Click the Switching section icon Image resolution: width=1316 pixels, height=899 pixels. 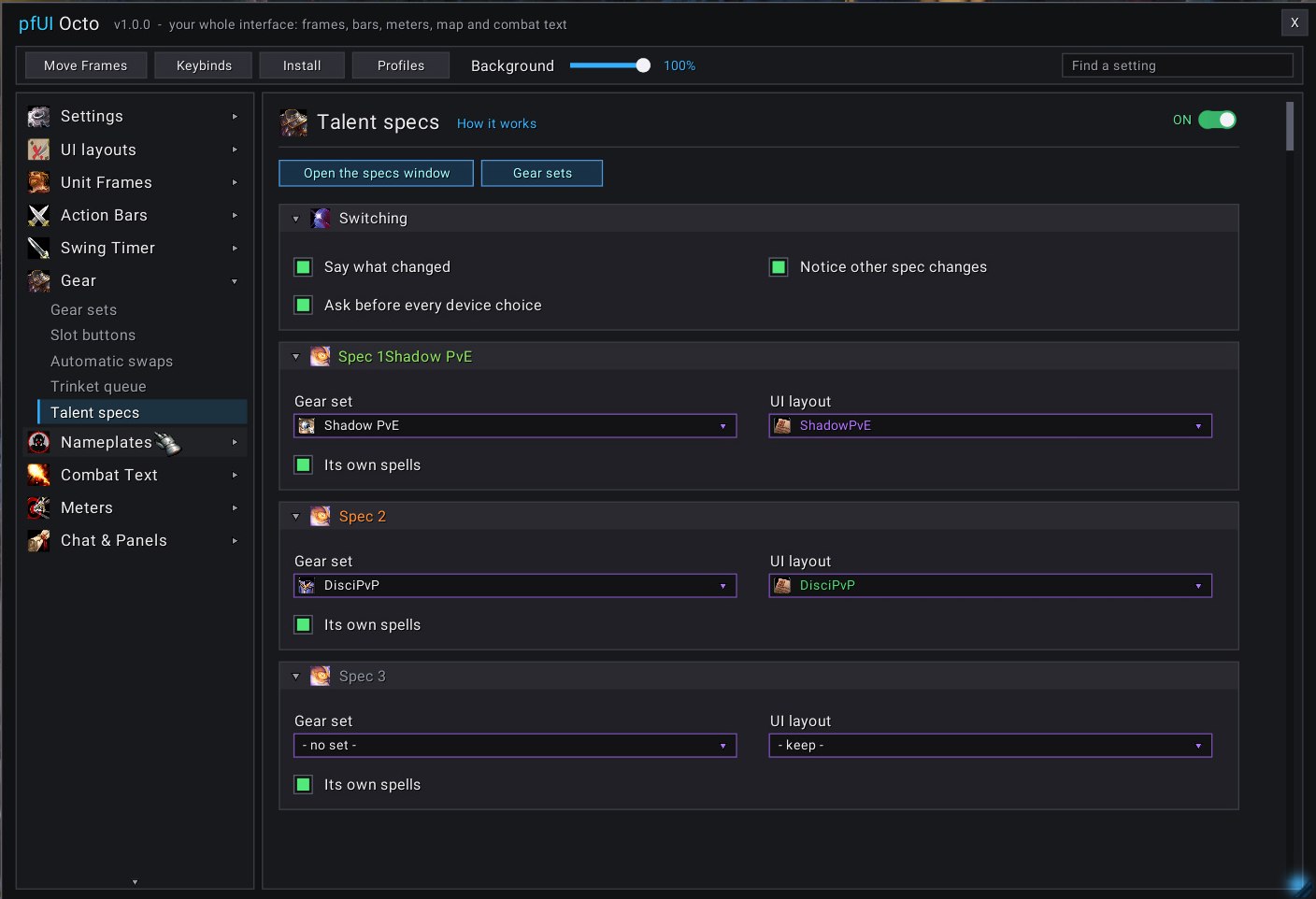click(x=321, y=219)
